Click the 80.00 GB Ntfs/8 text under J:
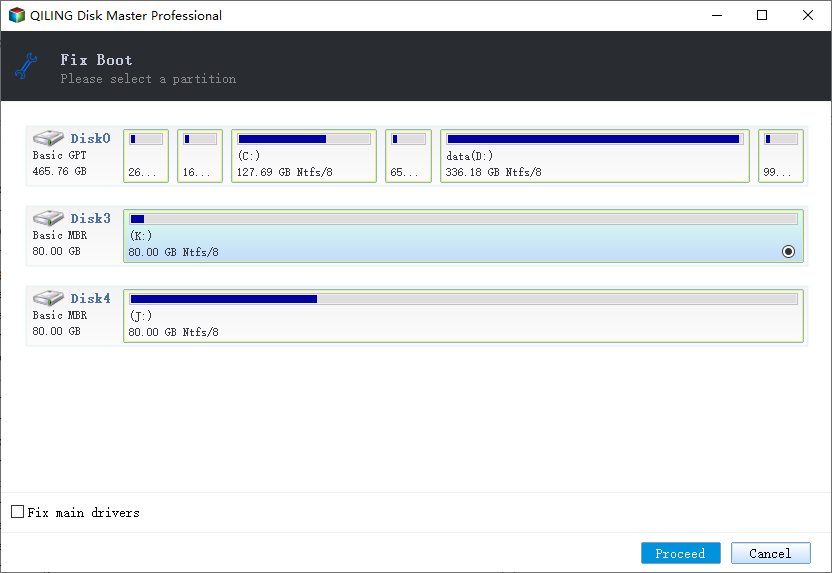The width and height of the screenshot is (832, 573). [x=174, y=332]
